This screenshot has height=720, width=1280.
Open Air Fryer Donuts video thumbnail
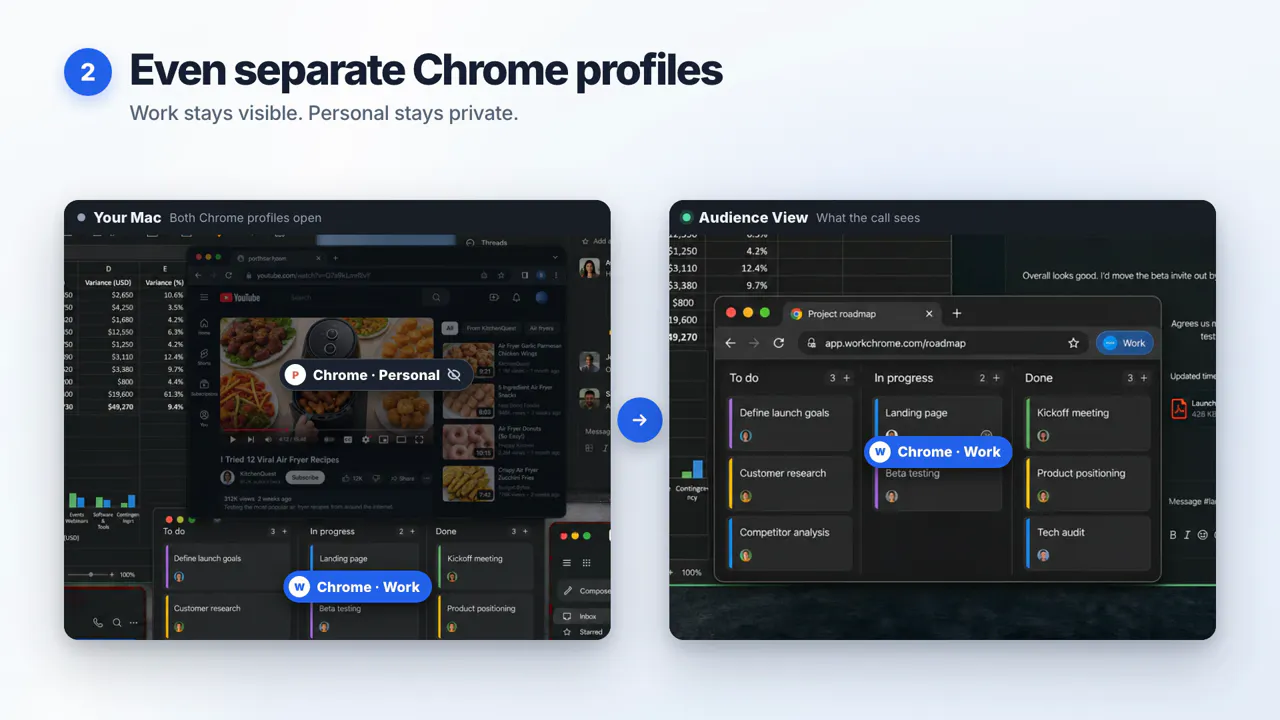click(x=468, y=441)
